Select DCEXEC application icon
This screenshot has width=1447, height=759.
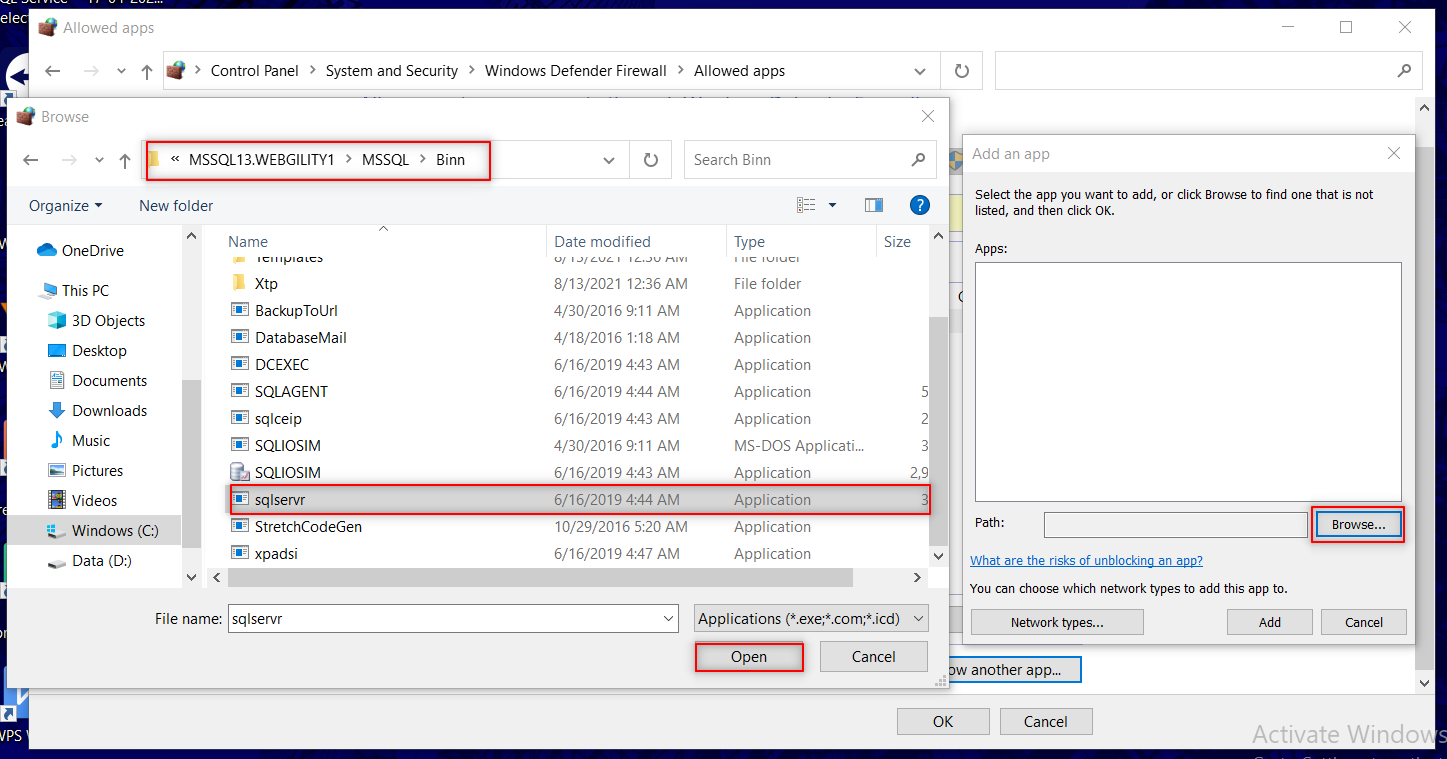click(x=239, y=365)
